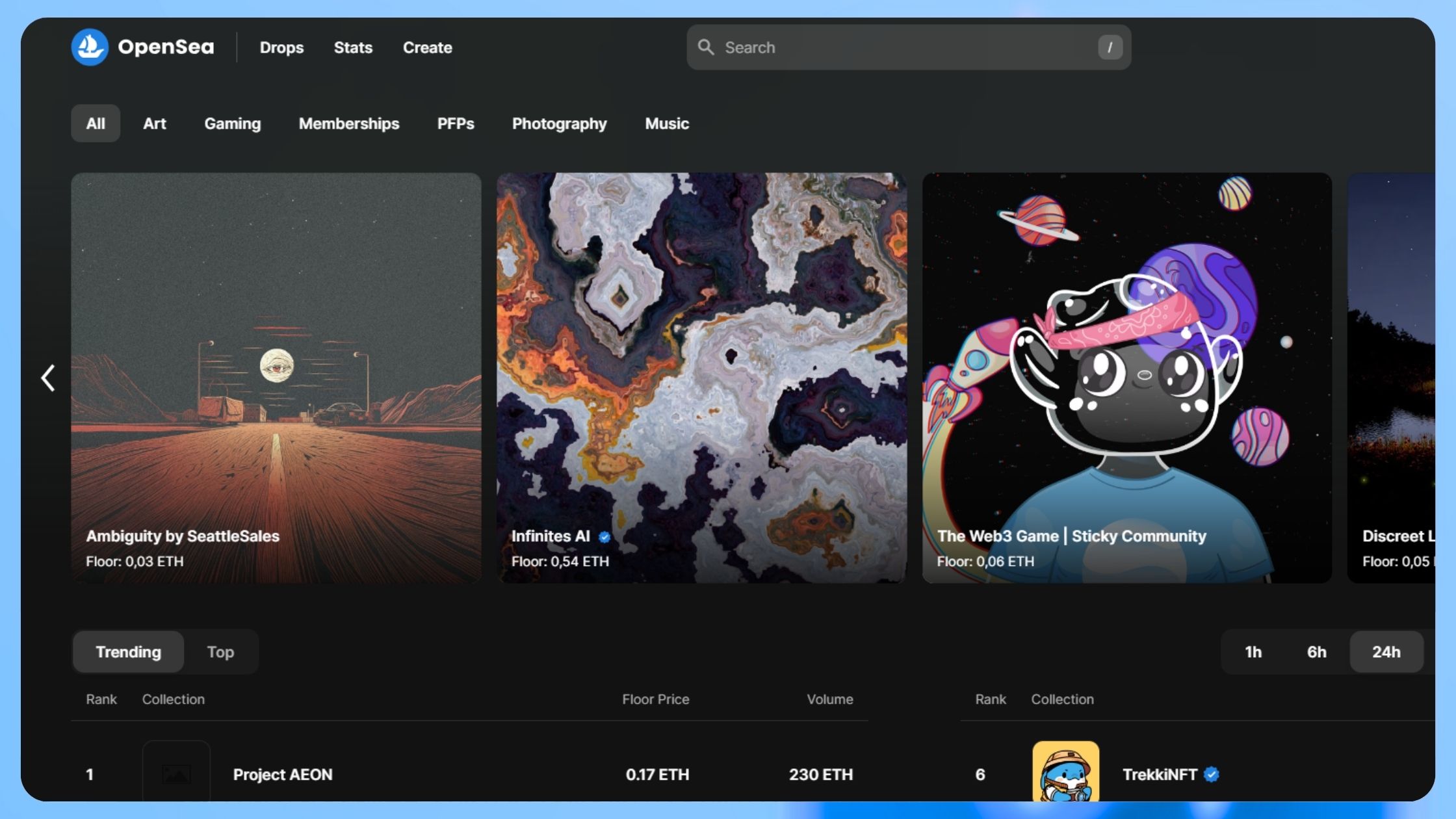Set the time range to 6h

pos(1317,652)
